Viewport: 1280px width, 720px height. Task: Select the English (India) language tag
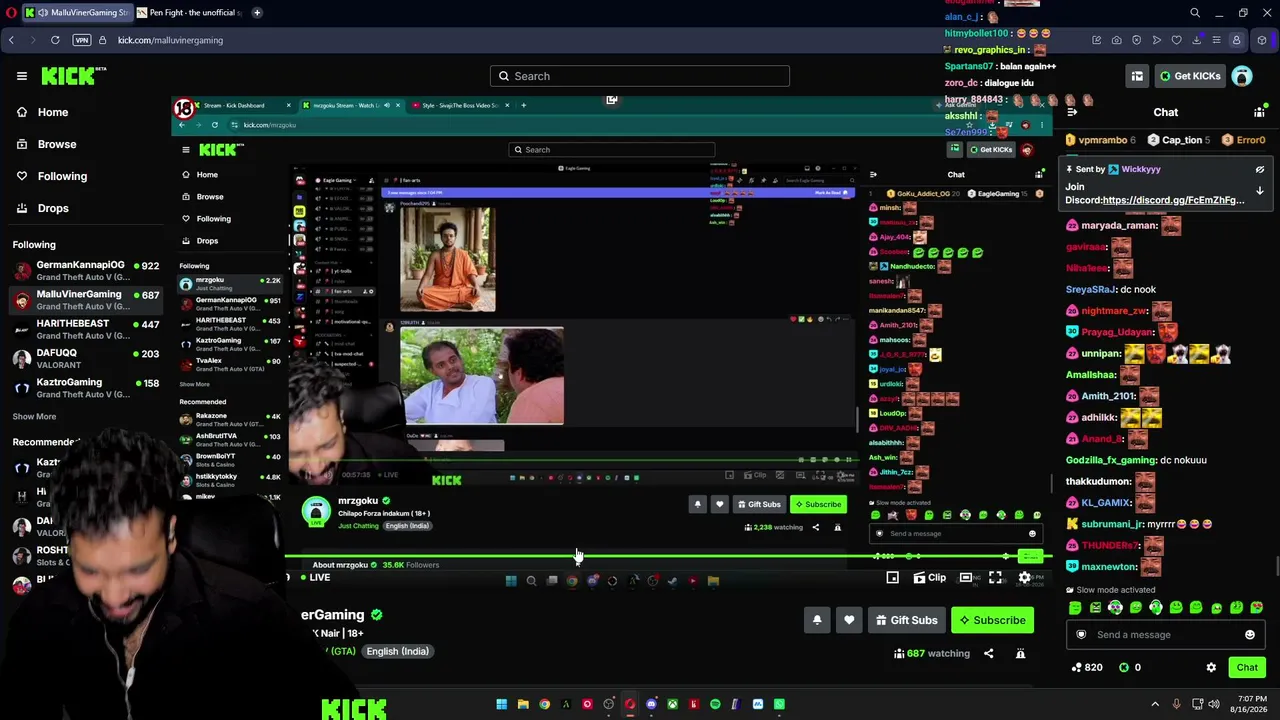pyautogui.click(x=397, y=651)
